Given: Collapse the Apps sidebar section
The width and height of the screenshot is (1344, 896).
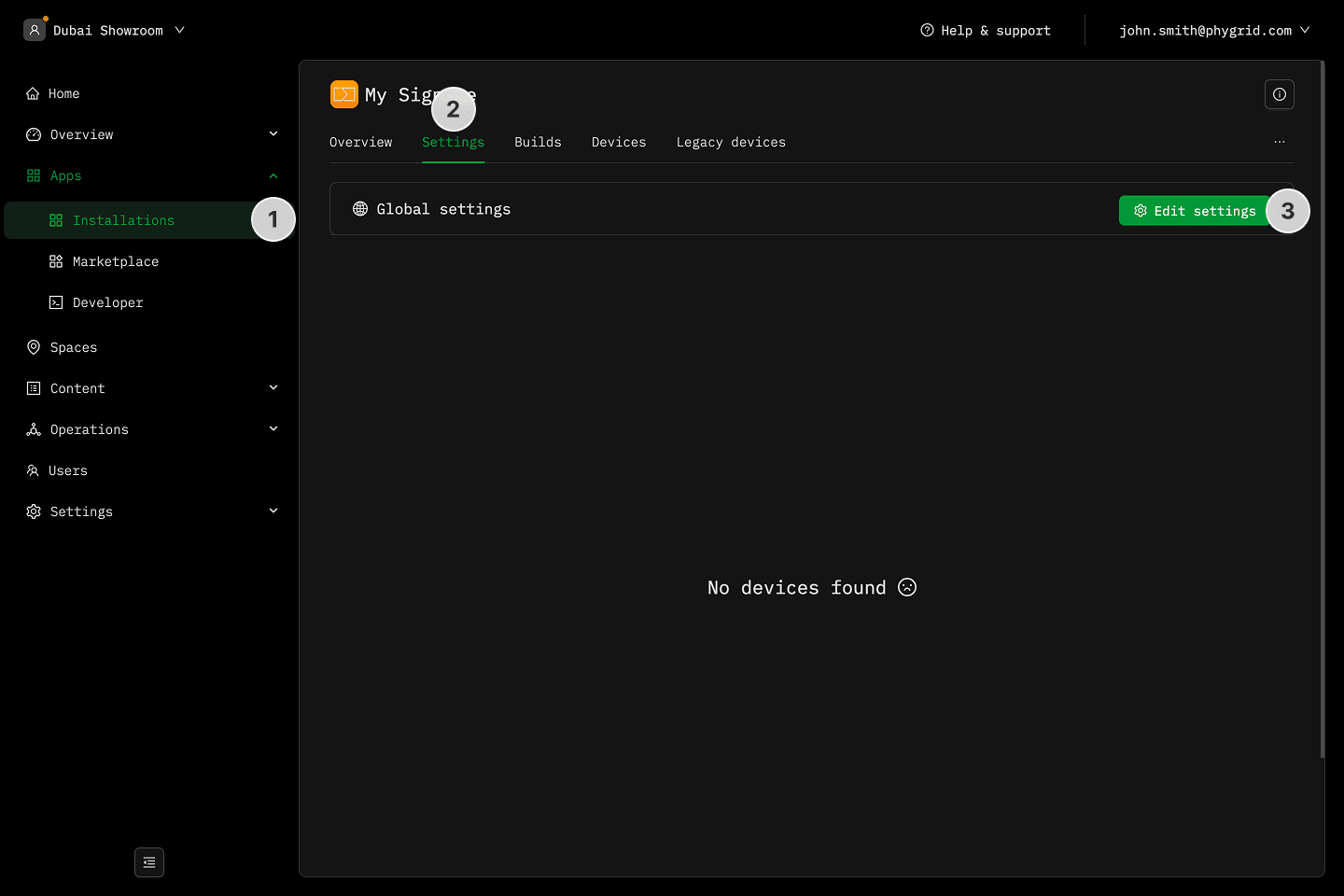Looking at the screenshot, I should coord(273,175).
